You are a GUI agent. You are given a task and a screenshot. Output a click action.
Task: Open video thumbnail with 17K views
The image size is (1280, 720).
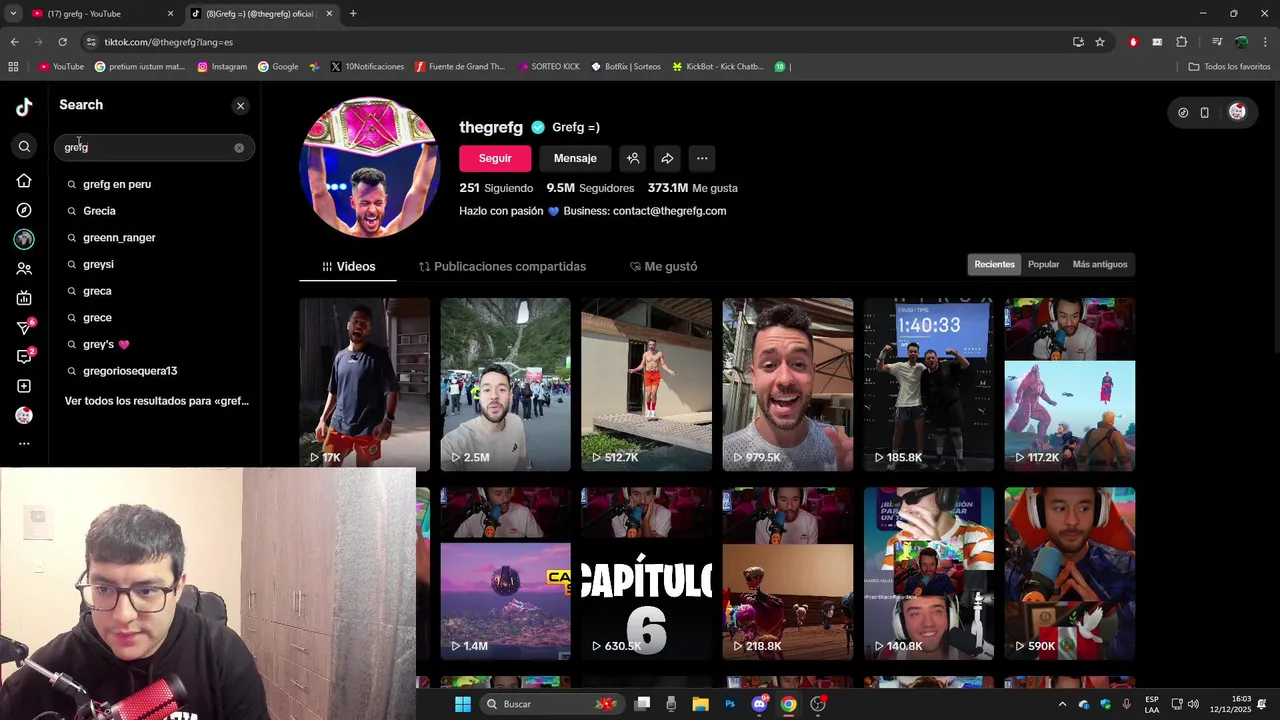[364, 384]
